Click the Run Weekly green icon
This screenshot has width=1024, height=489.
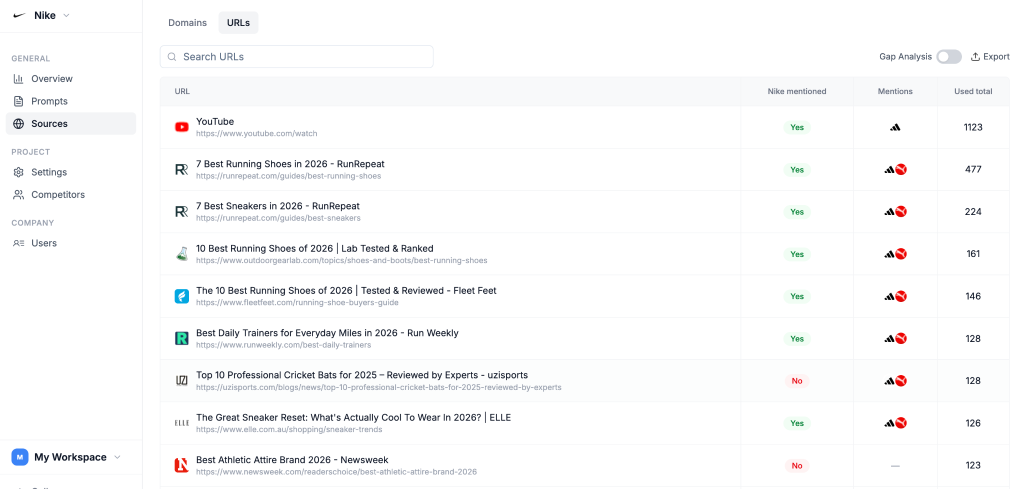coord(182,338)
